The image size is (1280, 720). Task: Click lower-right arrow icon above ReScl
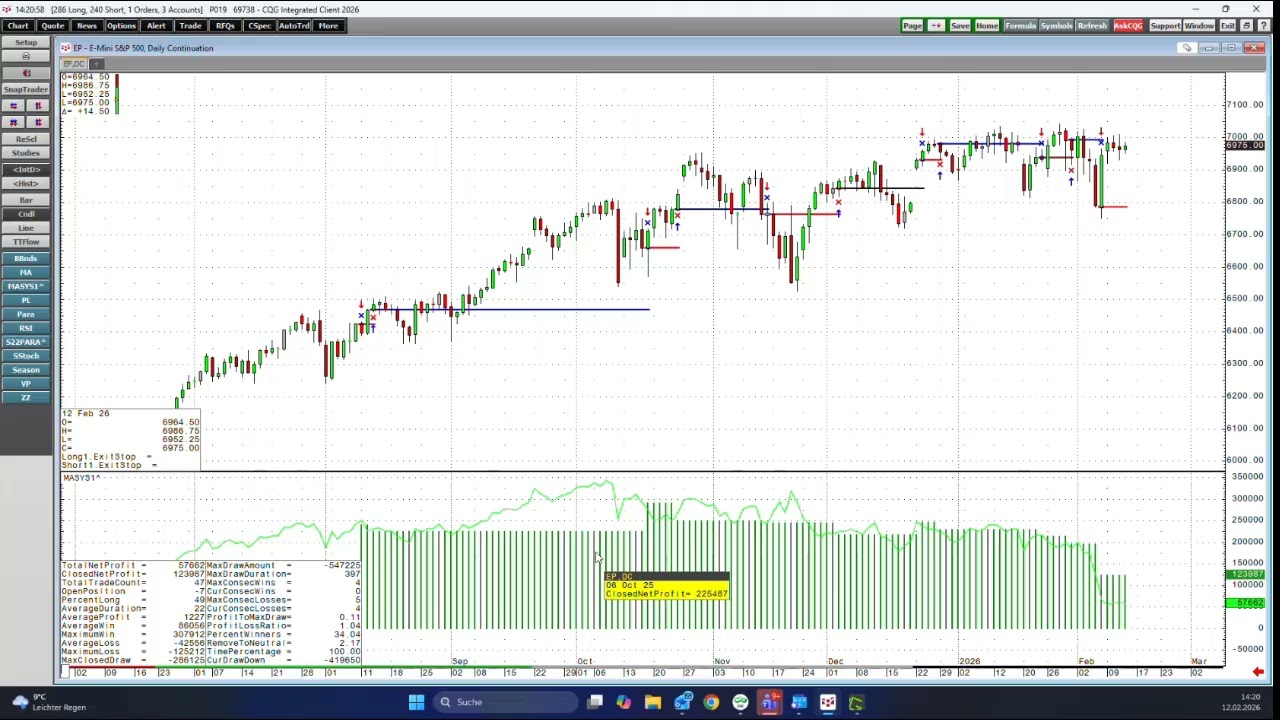pyautogui.click(x=38, y=122)
